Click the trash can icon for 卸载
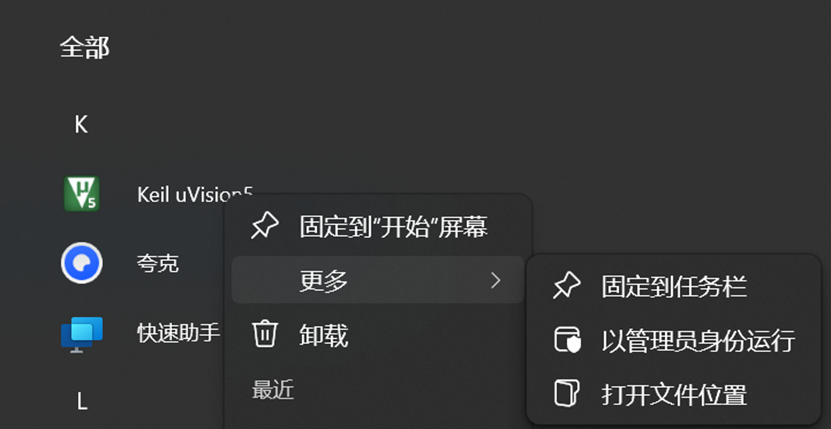The height and width of the screenshot is (429, 831). [264, 334]
